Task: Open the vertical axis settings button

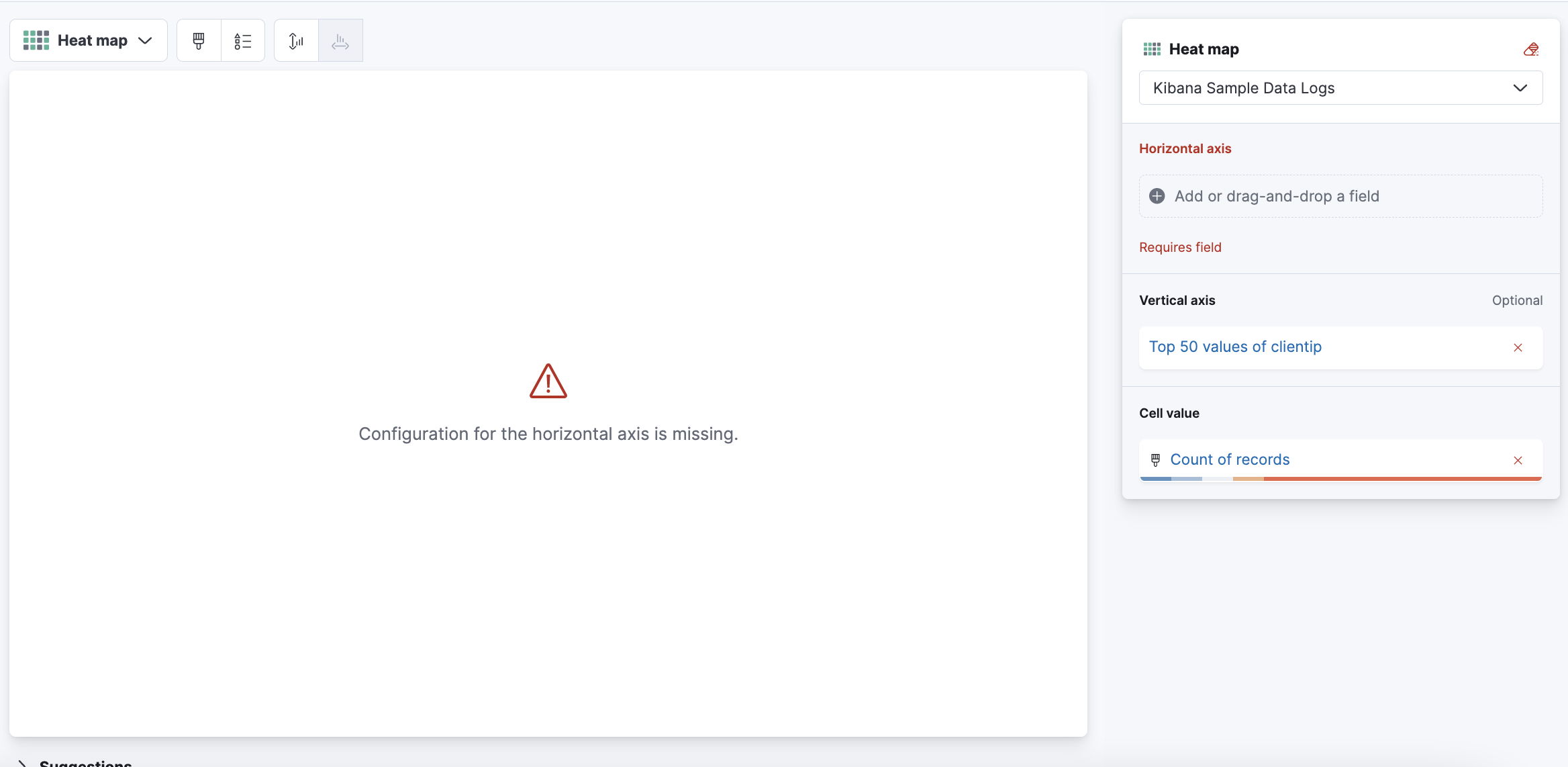Action: 296,41
